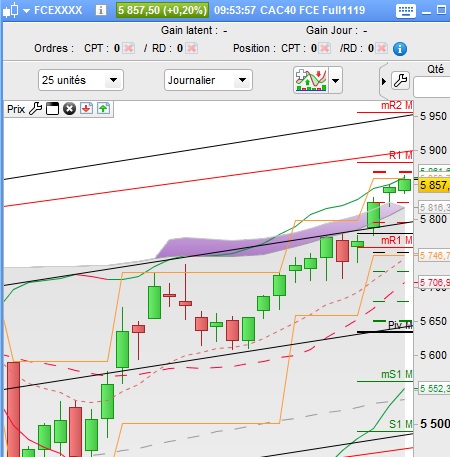The height and width of the screenshot is (457, 450).
Task: Open Prix panel wrench settings
Action: 35,109
